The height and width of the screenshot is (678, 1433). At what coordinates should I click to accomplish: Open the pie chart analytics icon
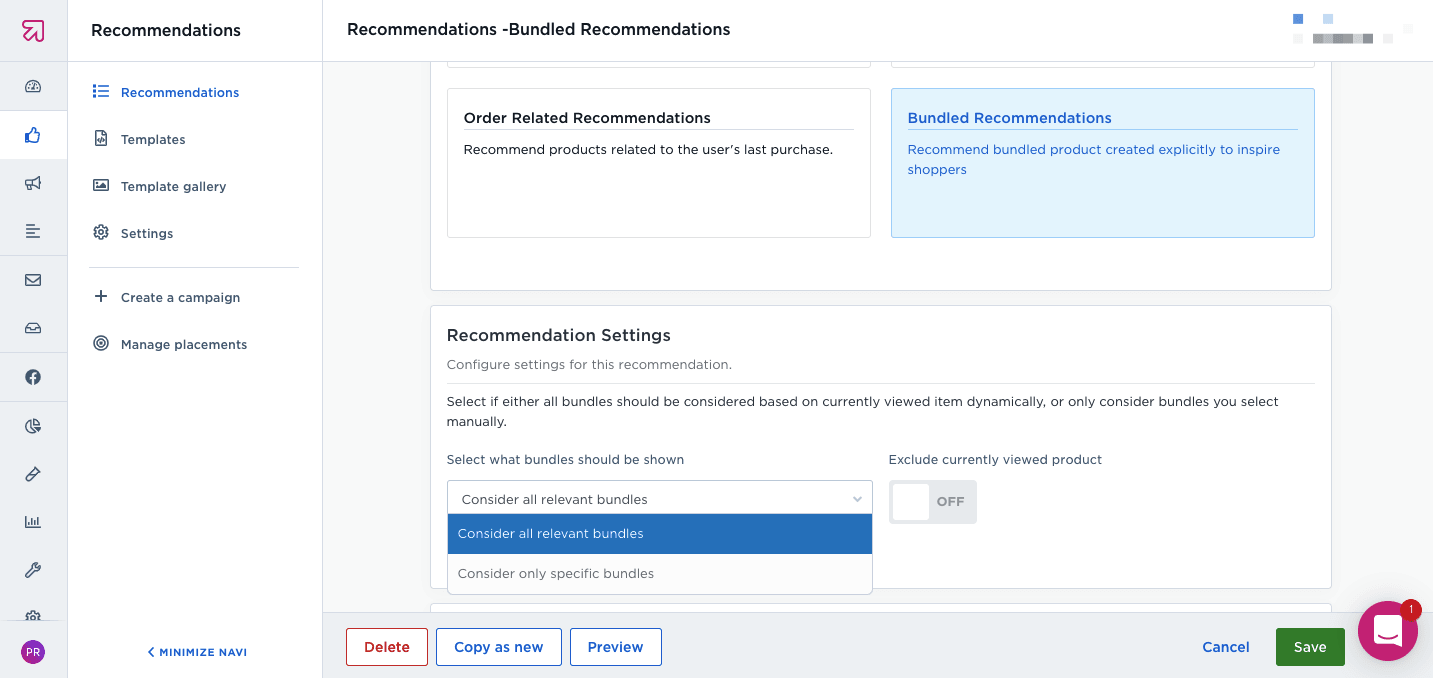pos(33,426)
